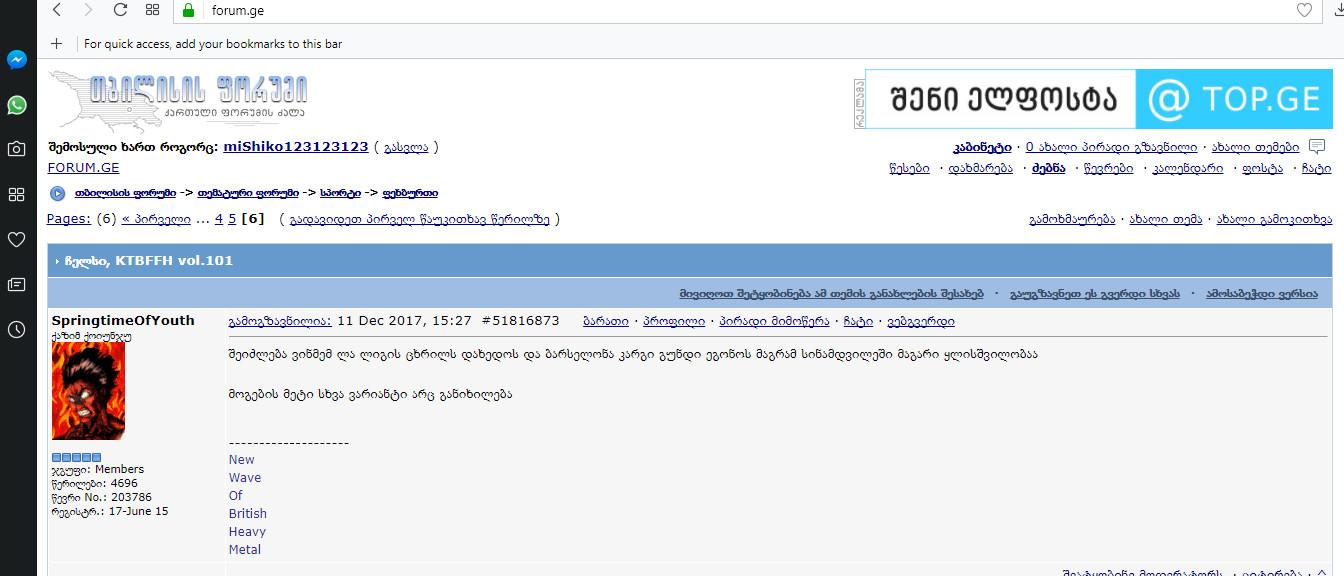Click the browser forward arrow
Image resolution: width=1344 pixels, height=576 pixels.
89,10
